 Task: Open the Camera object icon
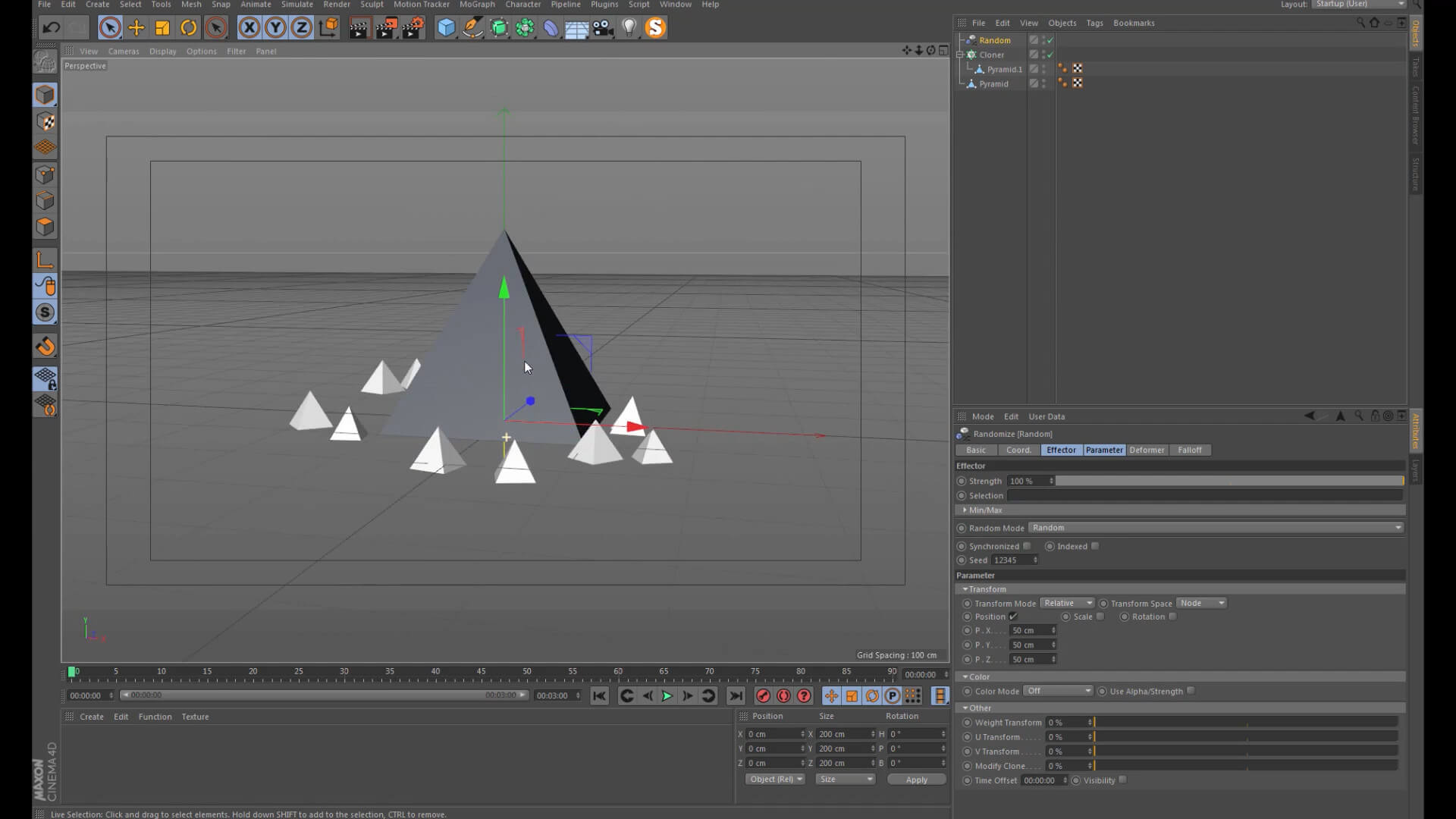point(603,28)
